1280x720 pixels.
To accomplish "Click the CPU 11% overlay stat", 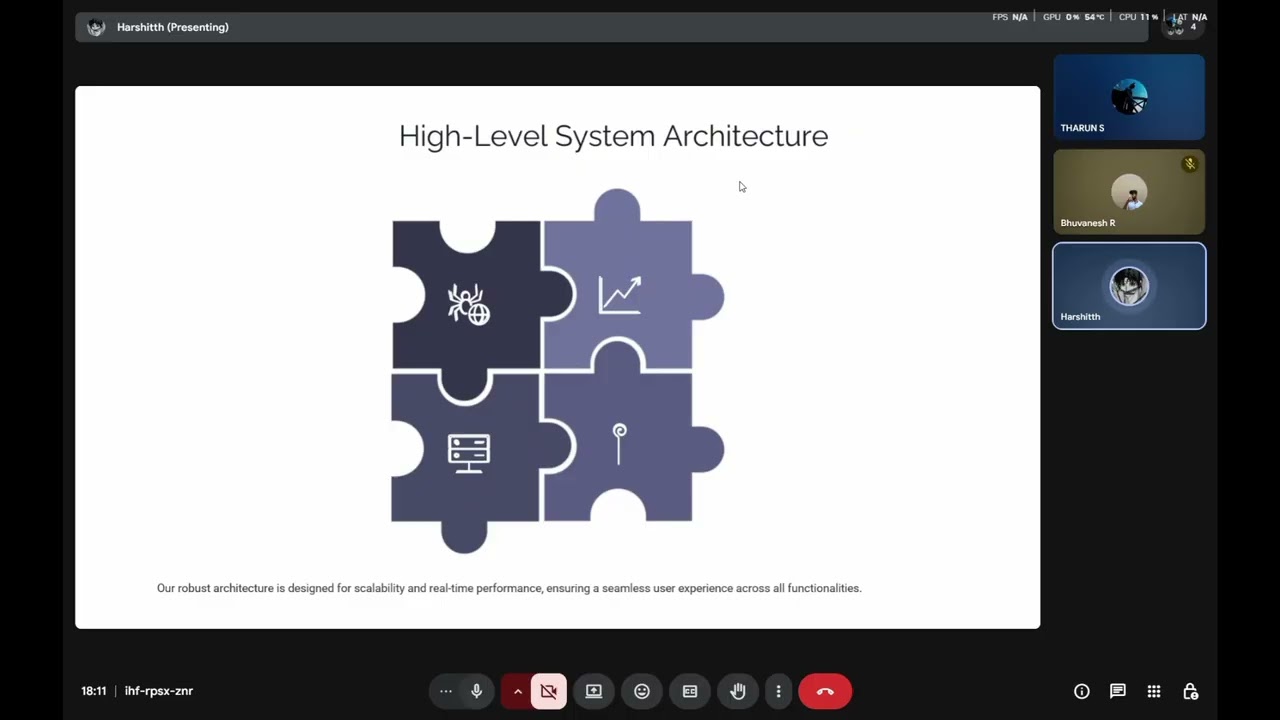I will [x=1139, y=17].
